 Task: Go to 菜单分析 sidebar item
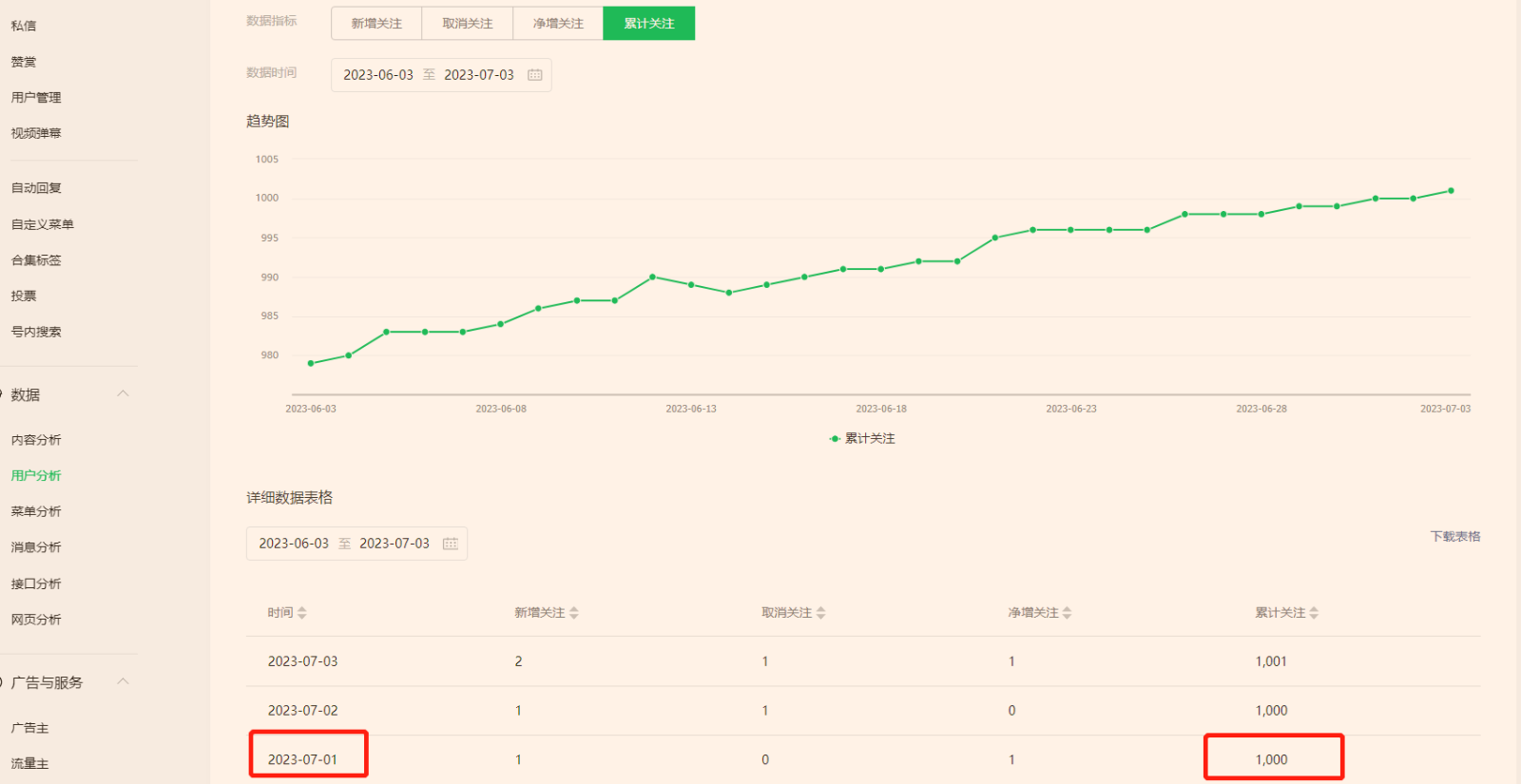(36, 511)
